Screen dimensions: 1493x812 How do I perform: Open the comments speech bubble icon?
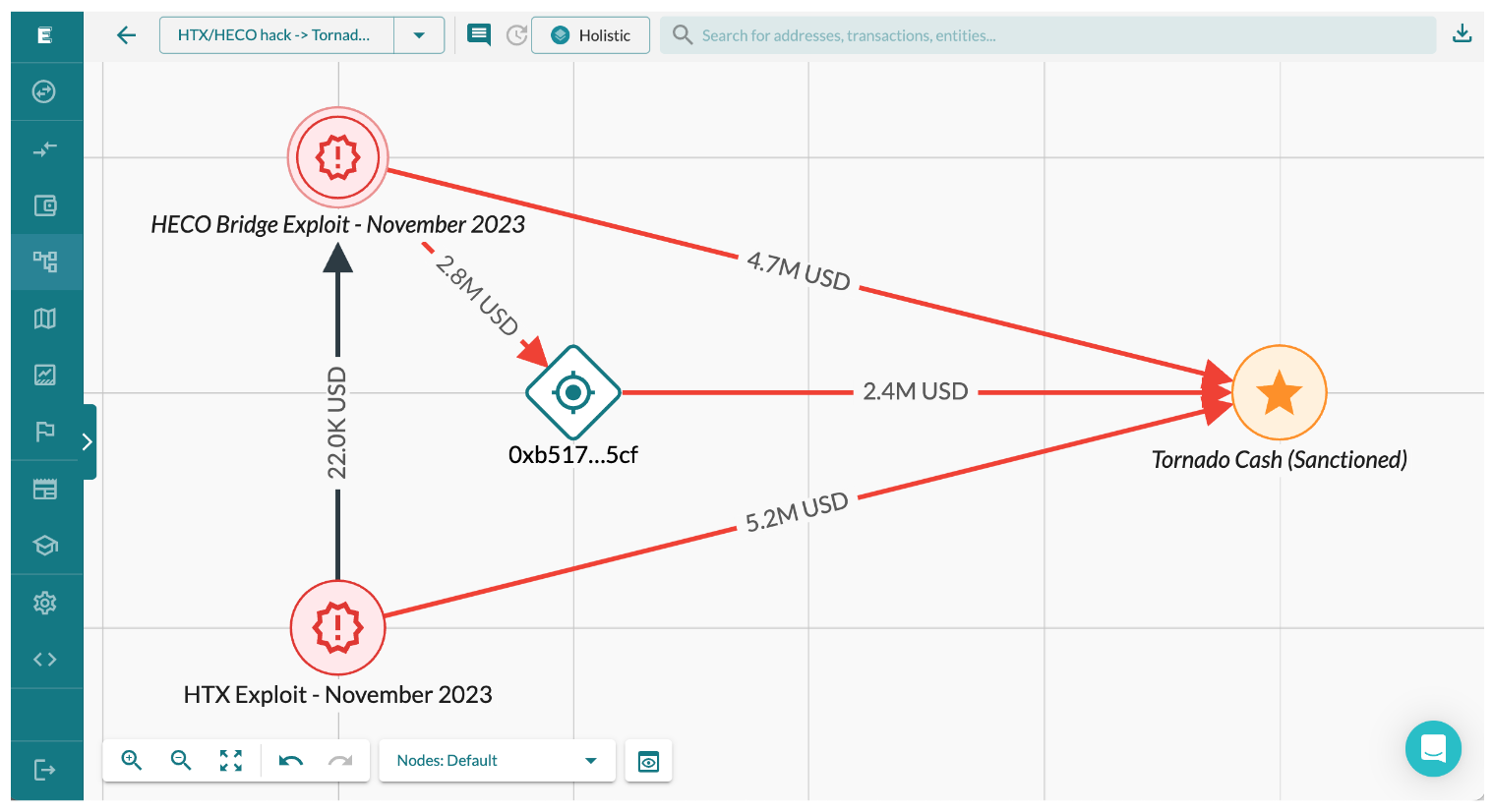point(479,35)
